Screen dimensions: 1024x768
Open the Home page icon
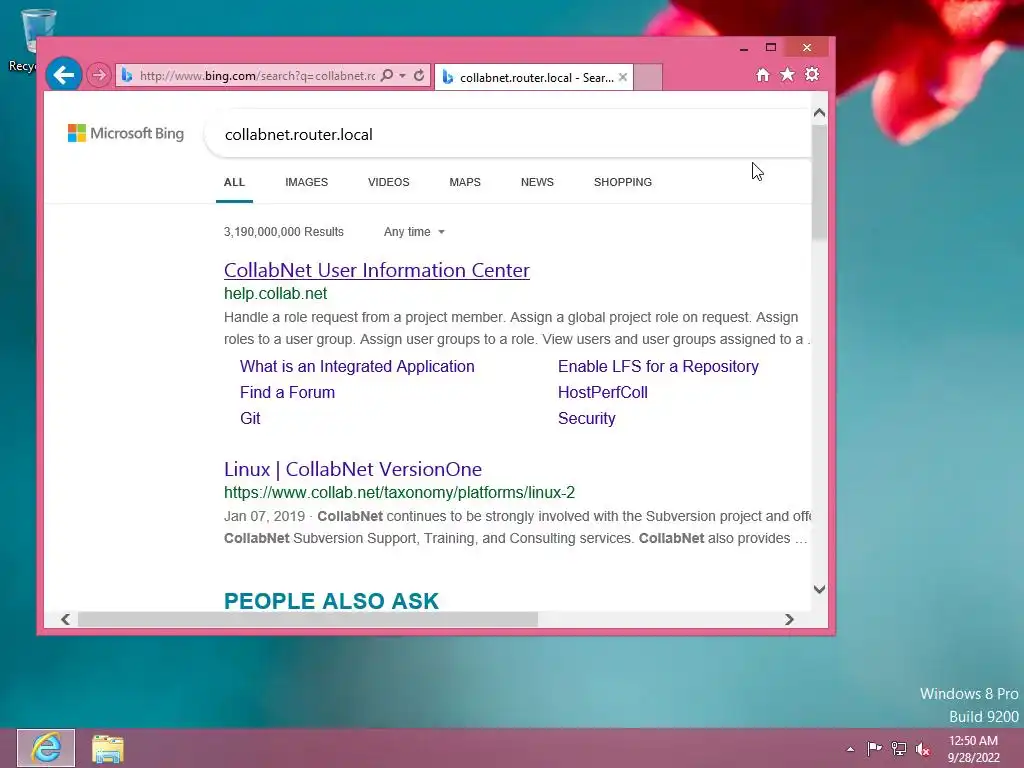(x=763, y=74)
